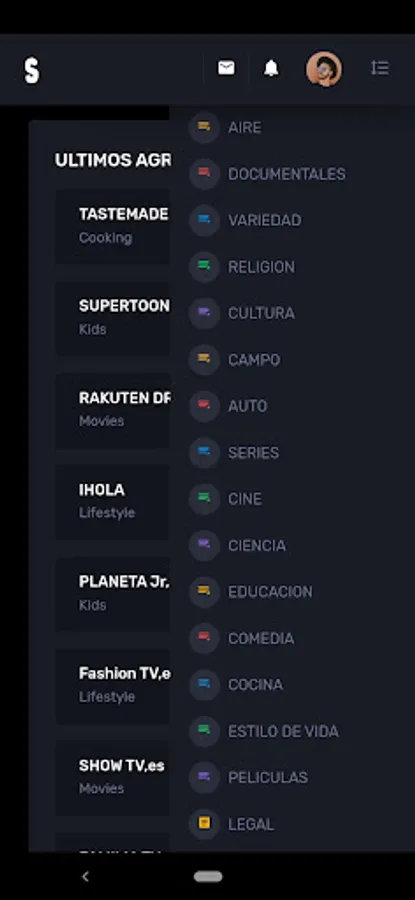
Task: Tap the Android back arrow
Action: (86, 876)
